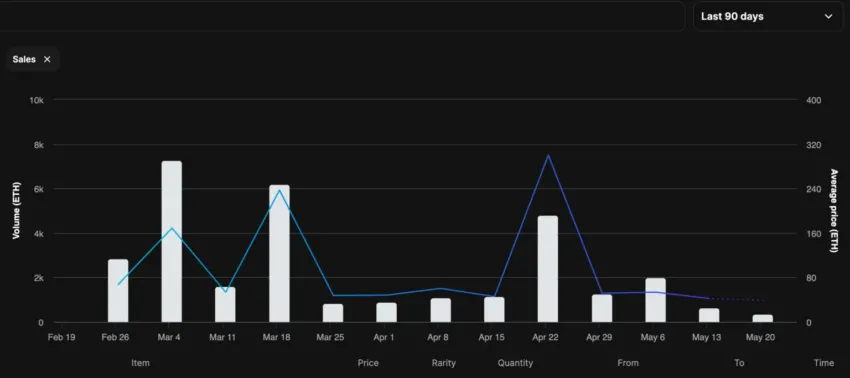Remove the Sales filter chip
This screenshot has height=378, width=850.
47,60
